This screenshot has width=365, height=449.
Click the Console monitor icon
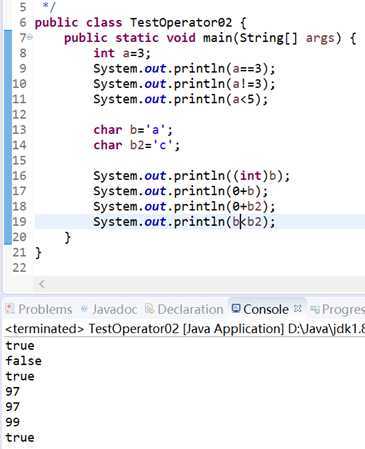236,308
